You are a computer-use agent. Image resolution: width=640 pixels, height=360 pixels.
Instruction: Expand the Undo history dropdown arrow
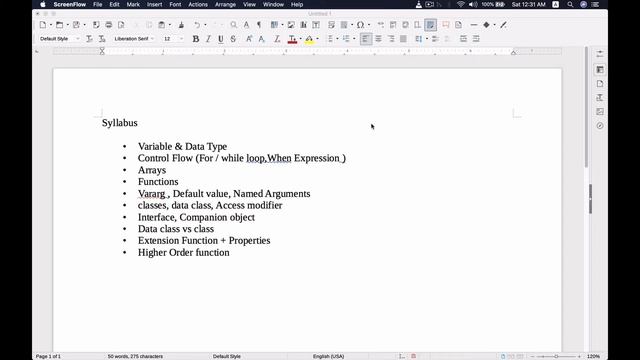(x=205, y=25)
